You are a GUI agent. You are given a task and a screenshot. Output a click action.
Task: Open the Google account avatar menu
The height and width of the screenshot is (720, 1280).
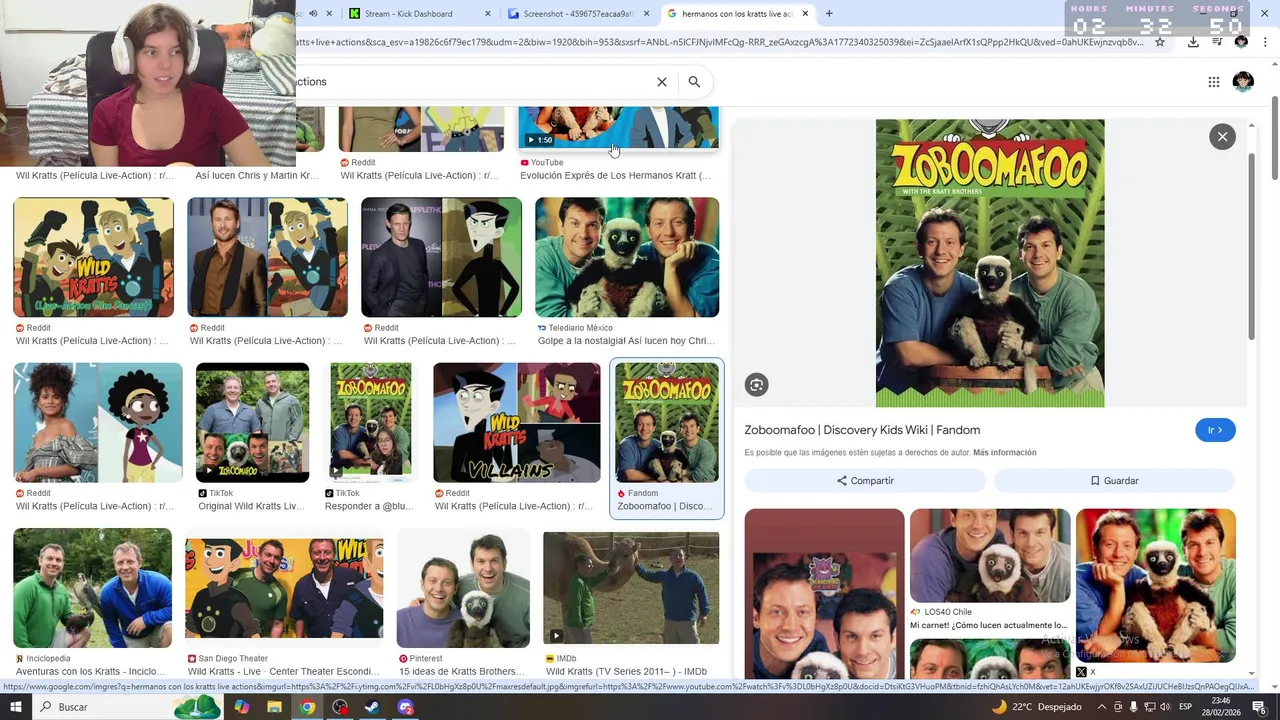[1243, 82]
